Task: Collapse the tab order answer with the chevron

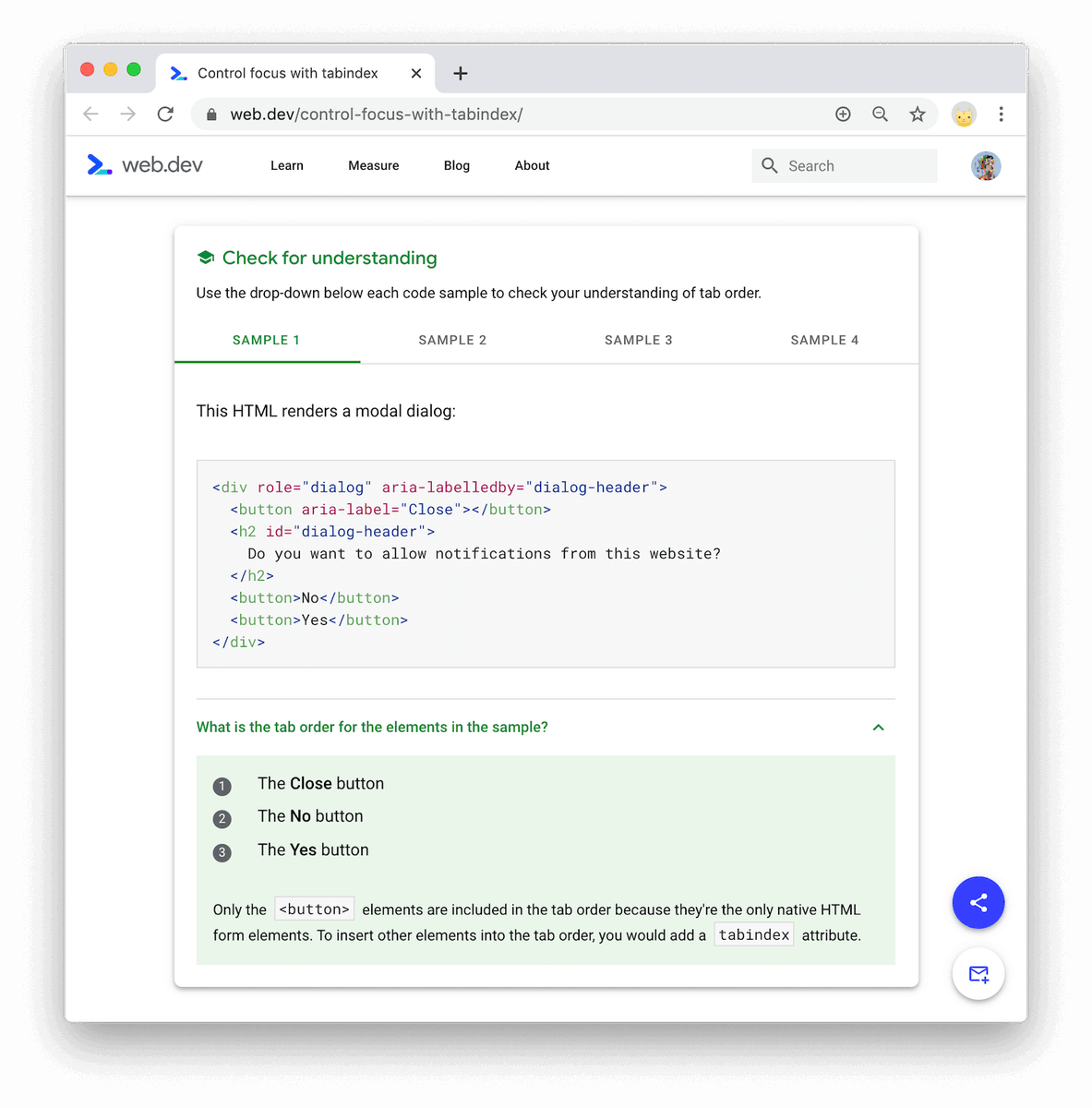Action: click(879, 728)
